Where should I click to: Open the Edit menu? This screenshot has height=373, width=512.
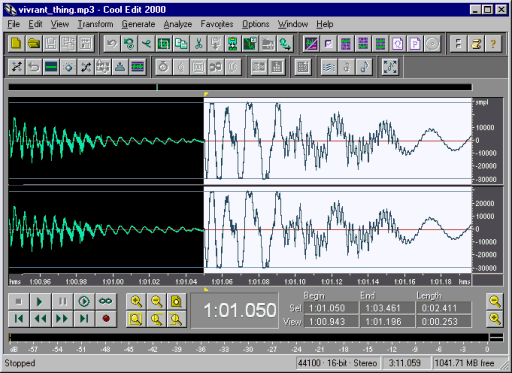pos(35,24)
